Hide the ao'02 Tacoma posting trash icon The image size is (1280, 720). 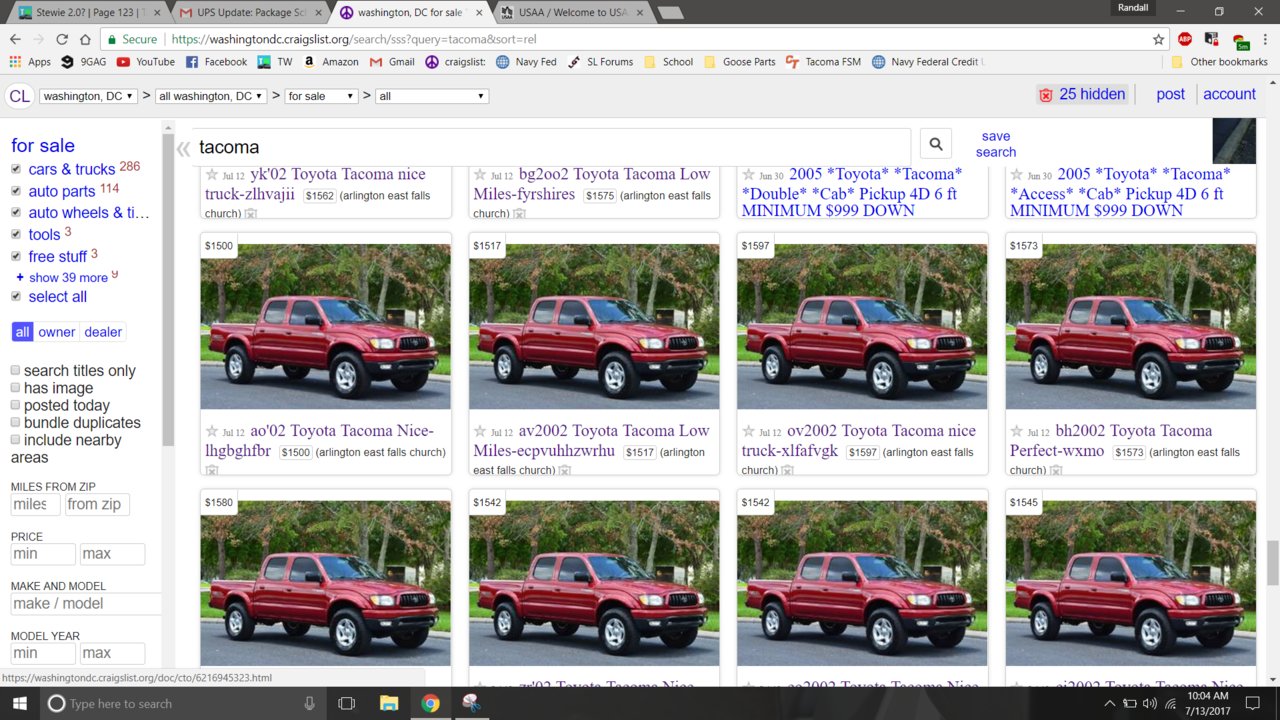(x=212, y=470)
